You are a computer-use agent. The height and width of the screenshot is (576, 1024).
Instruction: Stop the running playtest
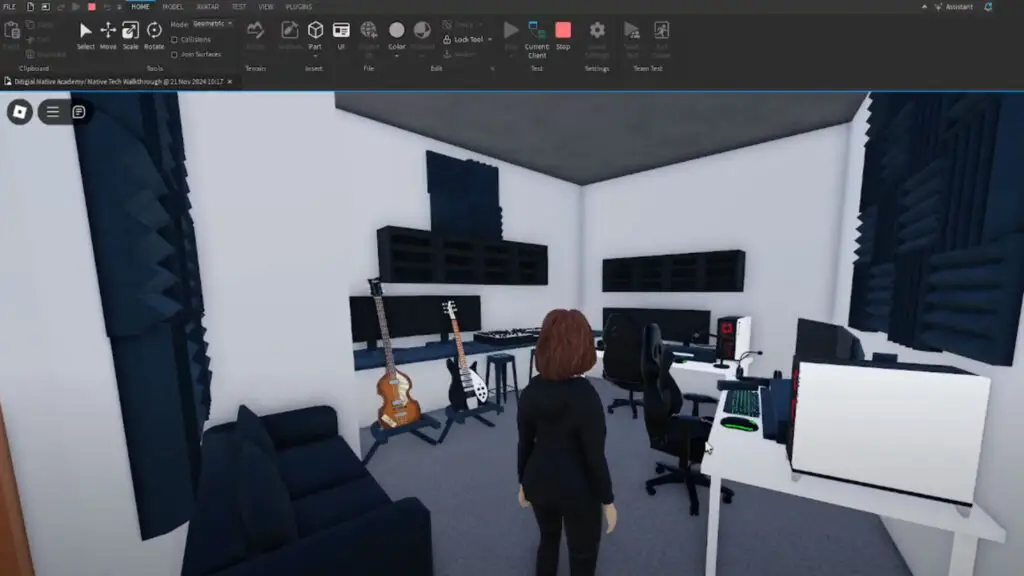[563, 34]
